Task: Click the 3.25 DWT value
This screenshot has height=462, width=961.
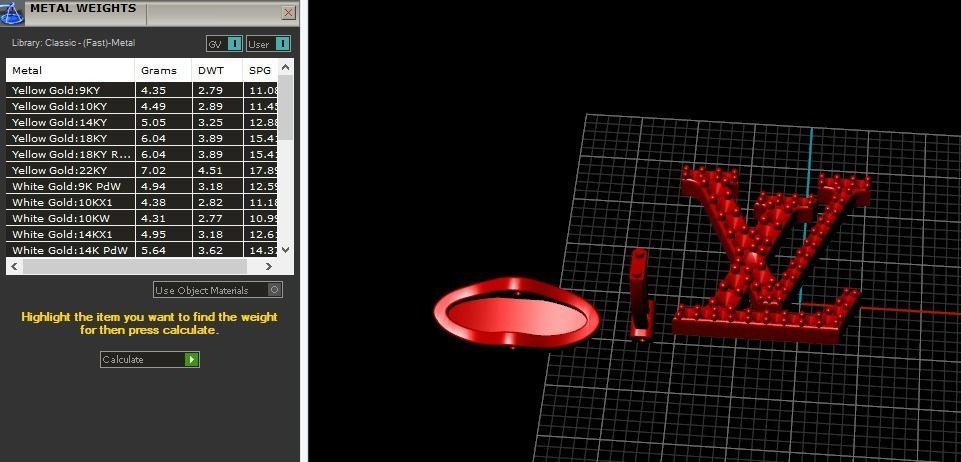Action: click(x=210, y=122)
